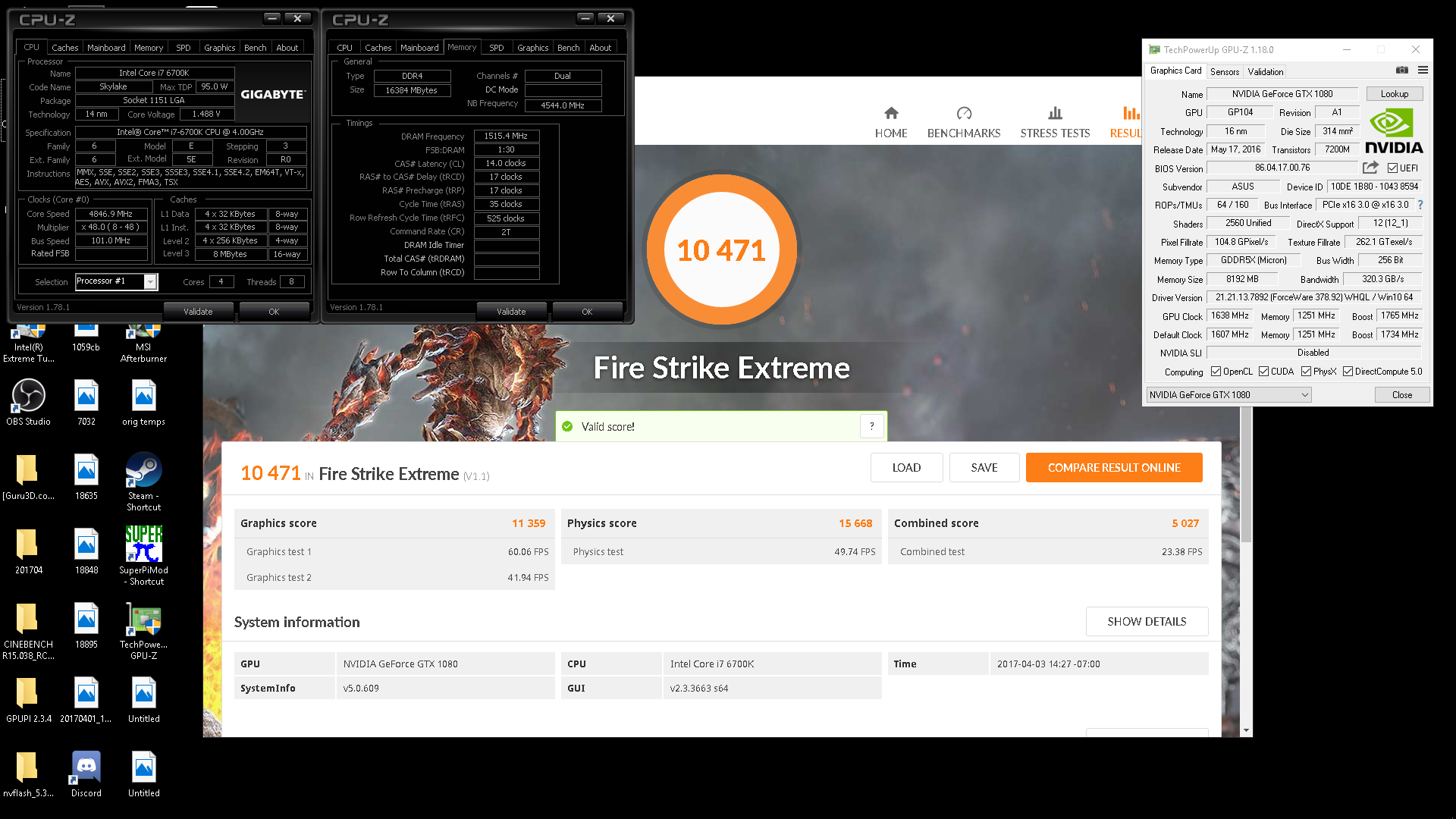Click the Close button in GPU-Z

[x=1402, y=394]
